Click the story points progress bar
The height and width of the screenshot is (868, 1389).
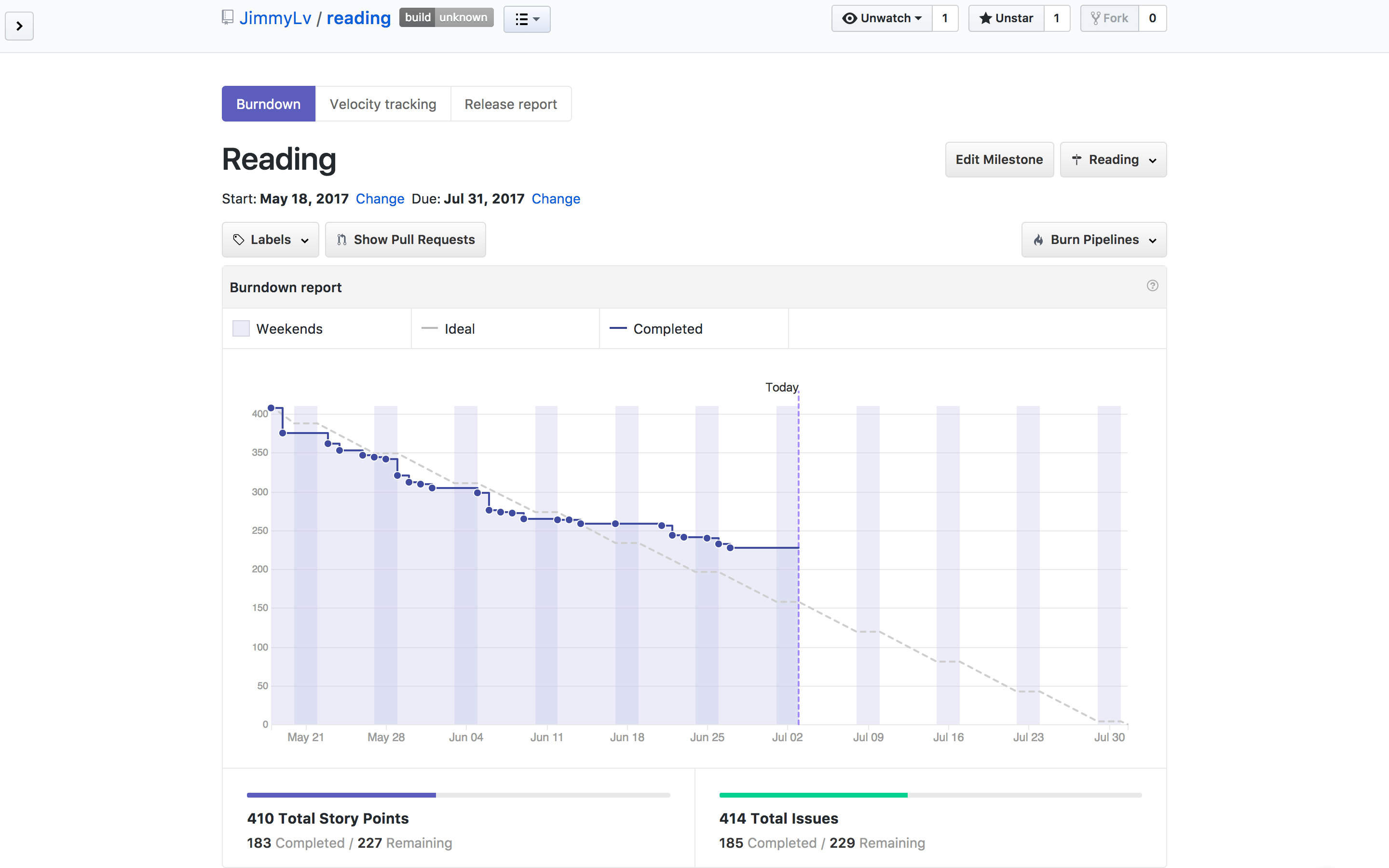coord(458,795)
